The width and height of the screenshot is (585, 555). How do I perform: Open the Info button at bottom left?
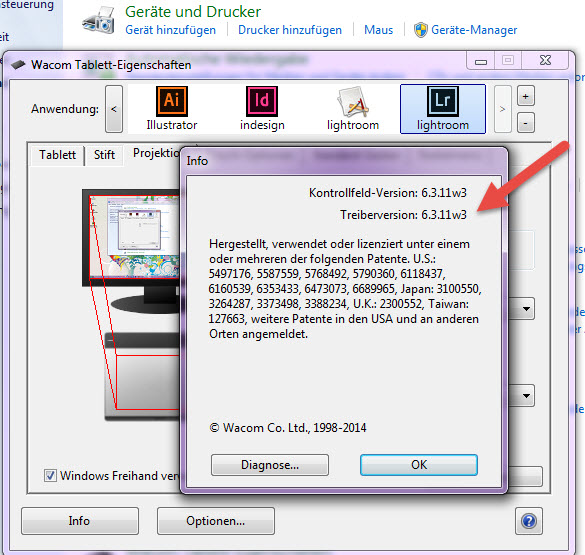pos(80,521)
